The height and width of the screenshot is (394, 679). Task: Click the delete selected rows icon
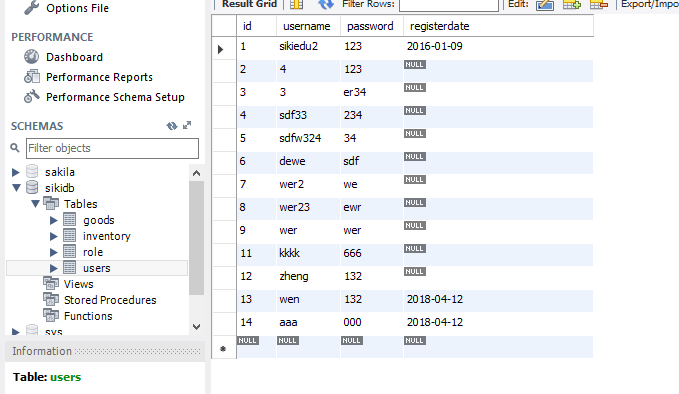(599, 5)
